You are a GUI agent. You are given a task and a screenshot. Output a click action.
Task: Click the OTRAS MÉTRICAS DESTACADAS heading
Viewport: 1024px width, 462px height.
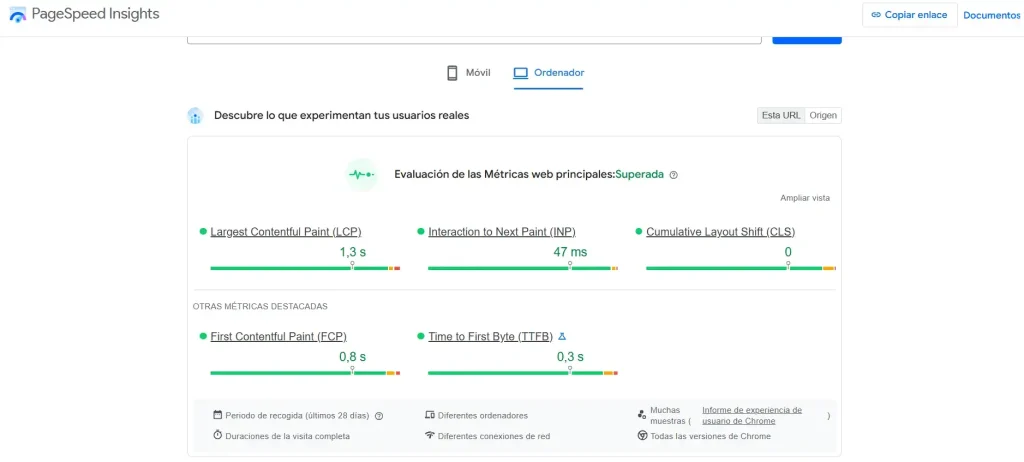(x=260, y=306)
